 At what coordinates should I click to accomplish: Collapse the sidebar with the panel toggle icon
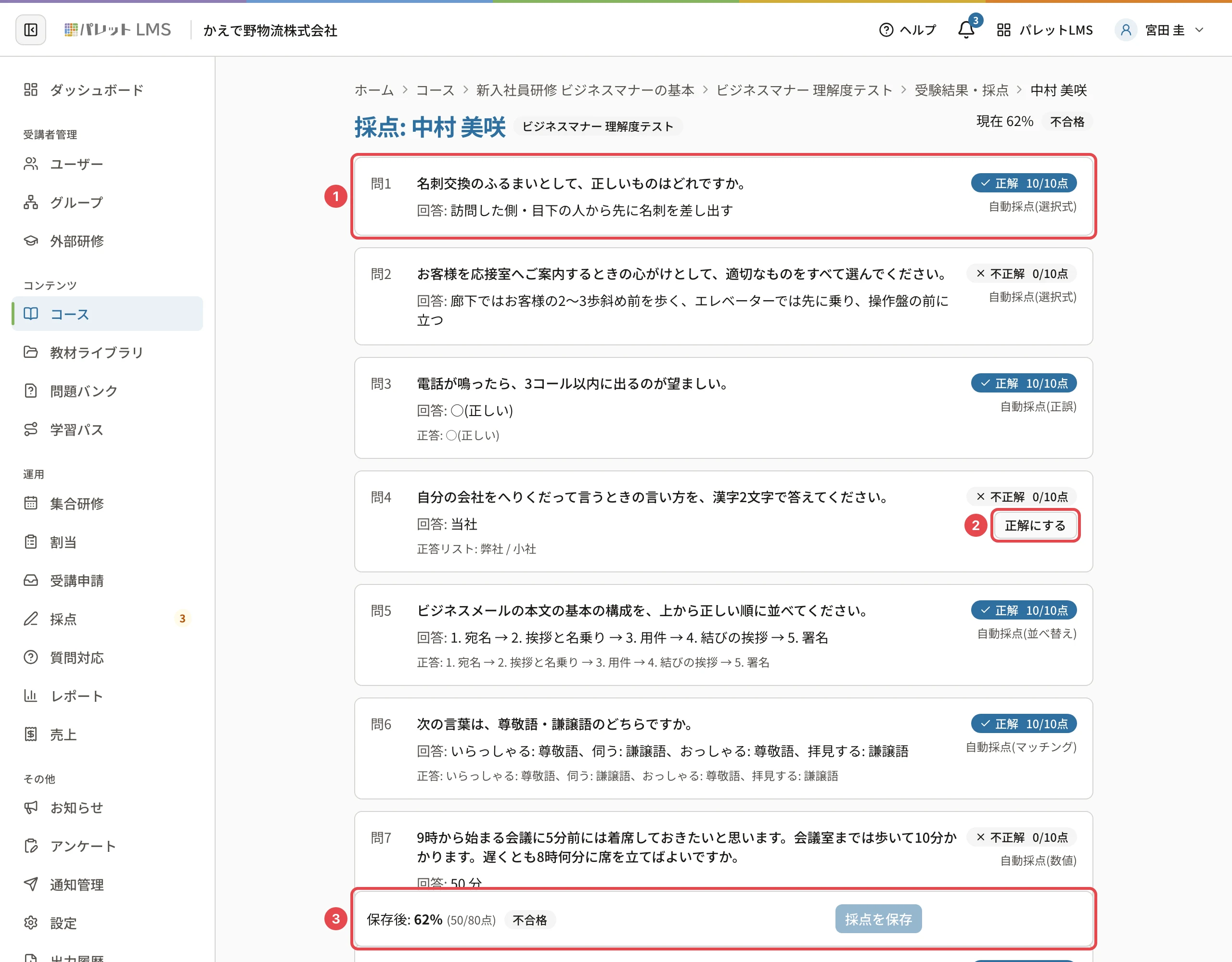[30, 30]
